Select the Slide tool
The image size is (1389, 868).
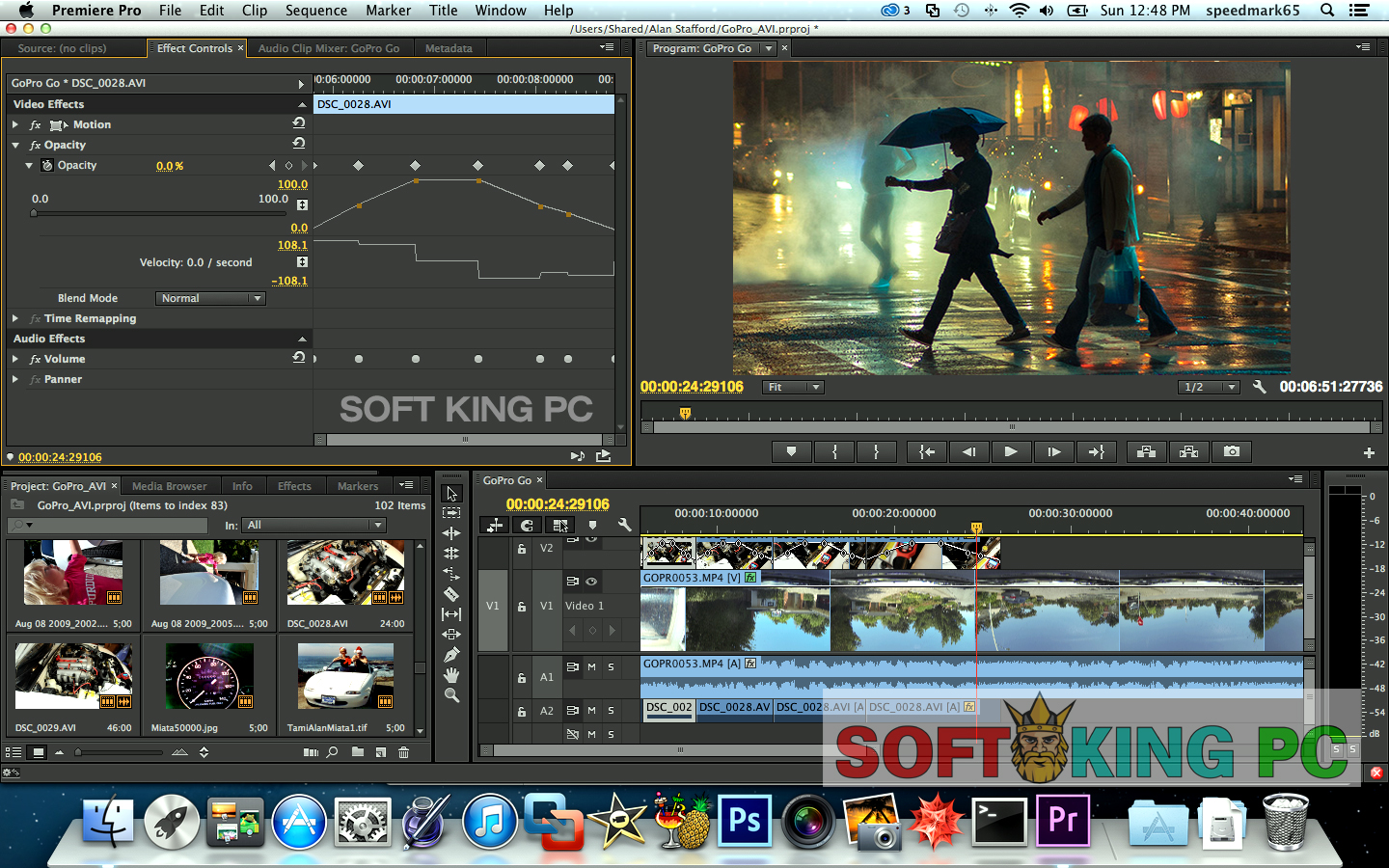coord(451,635)
